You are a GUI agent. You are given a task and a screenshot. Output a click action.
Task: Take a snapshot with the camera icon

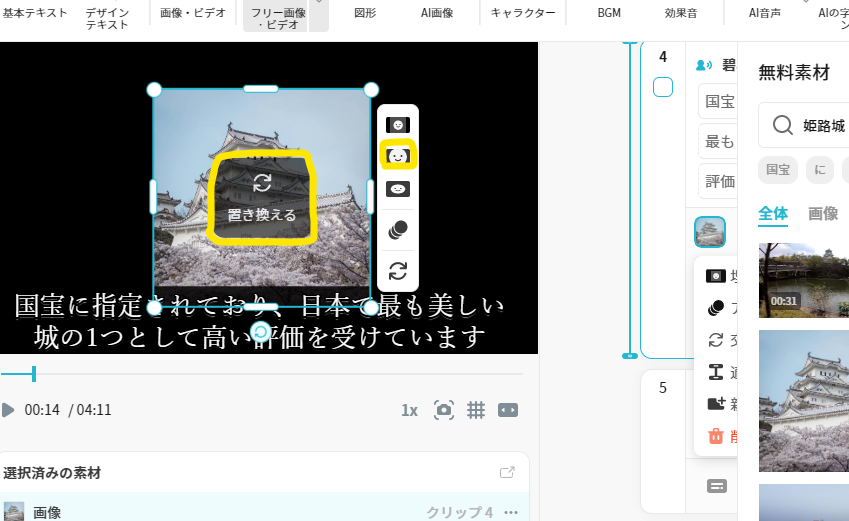pos(444,410)
